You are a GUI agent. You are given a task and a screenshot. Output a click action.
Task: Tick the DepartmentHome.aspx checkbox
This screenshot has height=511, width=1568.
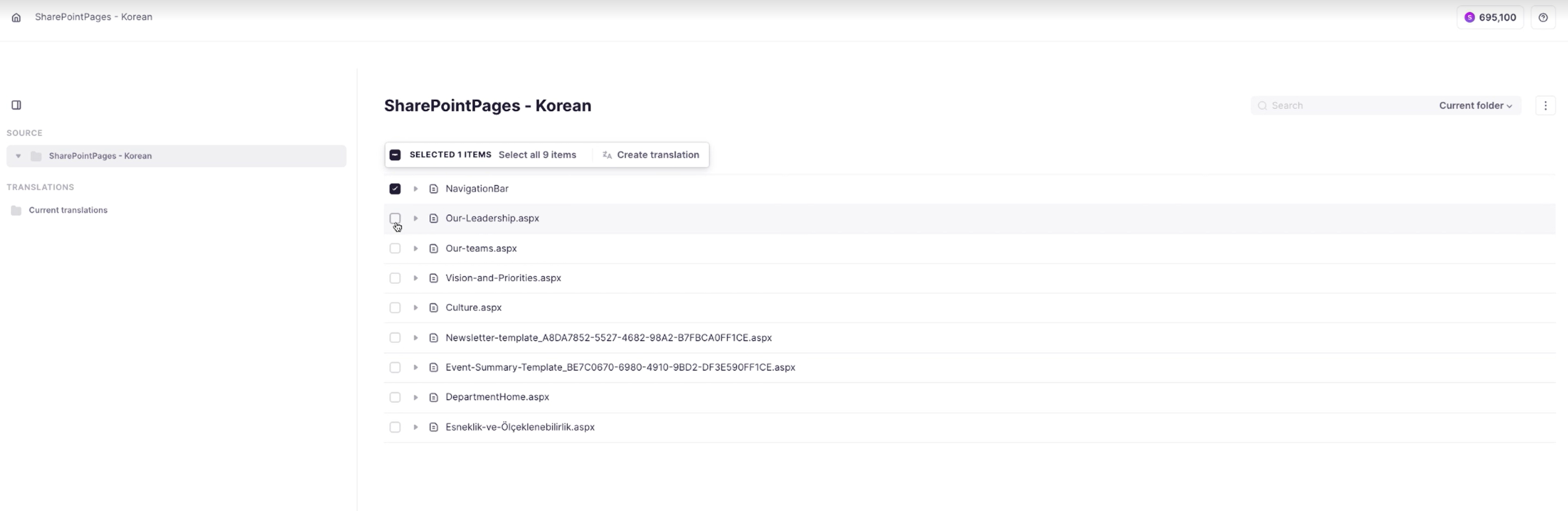pyautogui.click(x=395, y=397)
